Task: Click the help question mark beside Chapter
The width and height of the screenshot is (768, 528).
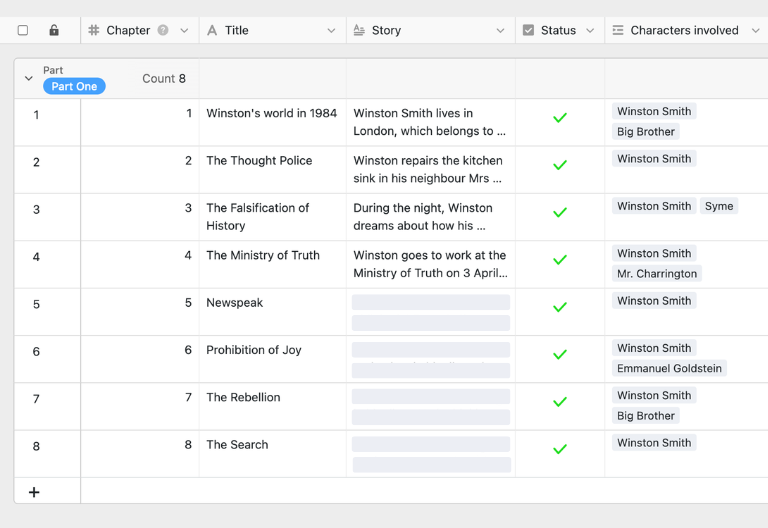Action: pyautogui.click(x=163, y=30)
